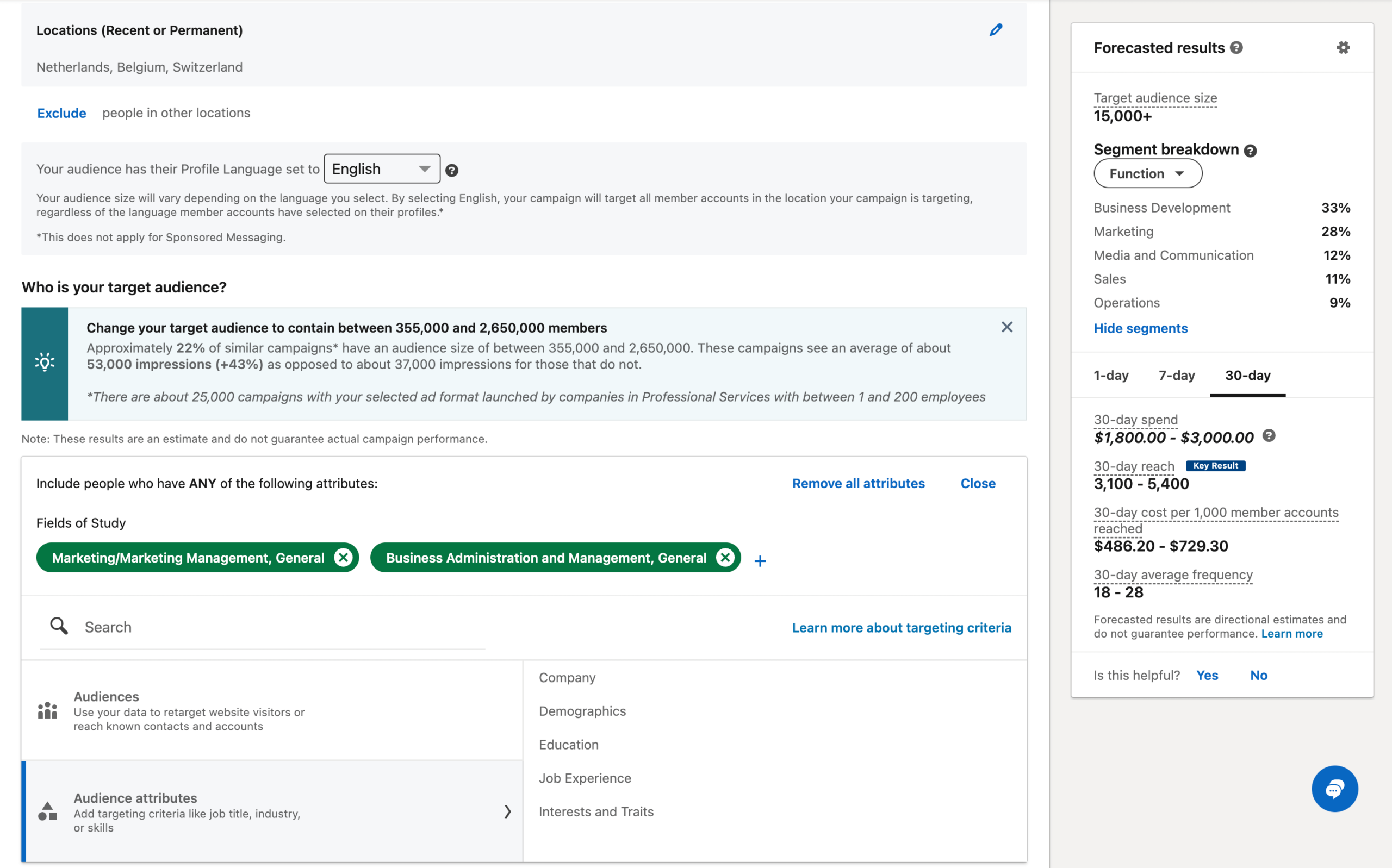Remove Business Administration and Management field

(725, 558)
